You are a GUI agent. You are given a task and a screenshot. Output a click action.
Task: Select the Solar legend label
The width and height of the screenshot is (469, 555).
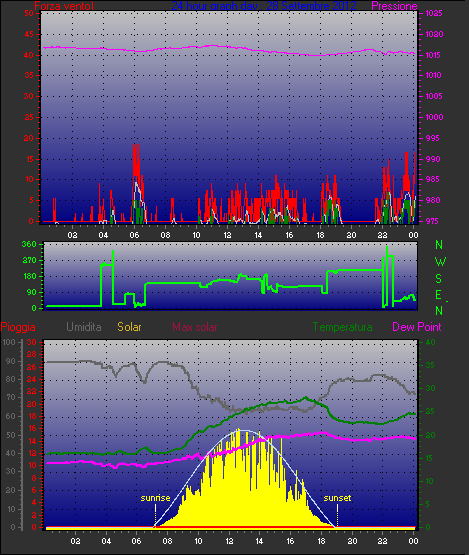(129, 327)
